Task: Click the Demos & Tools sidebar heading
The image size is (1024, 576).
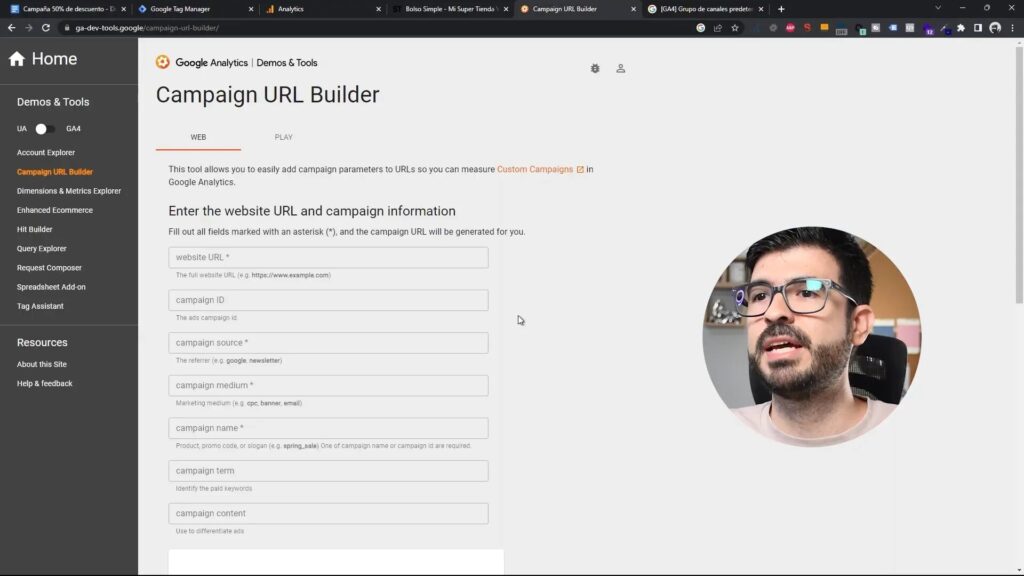Action: [x=53, y=102]
